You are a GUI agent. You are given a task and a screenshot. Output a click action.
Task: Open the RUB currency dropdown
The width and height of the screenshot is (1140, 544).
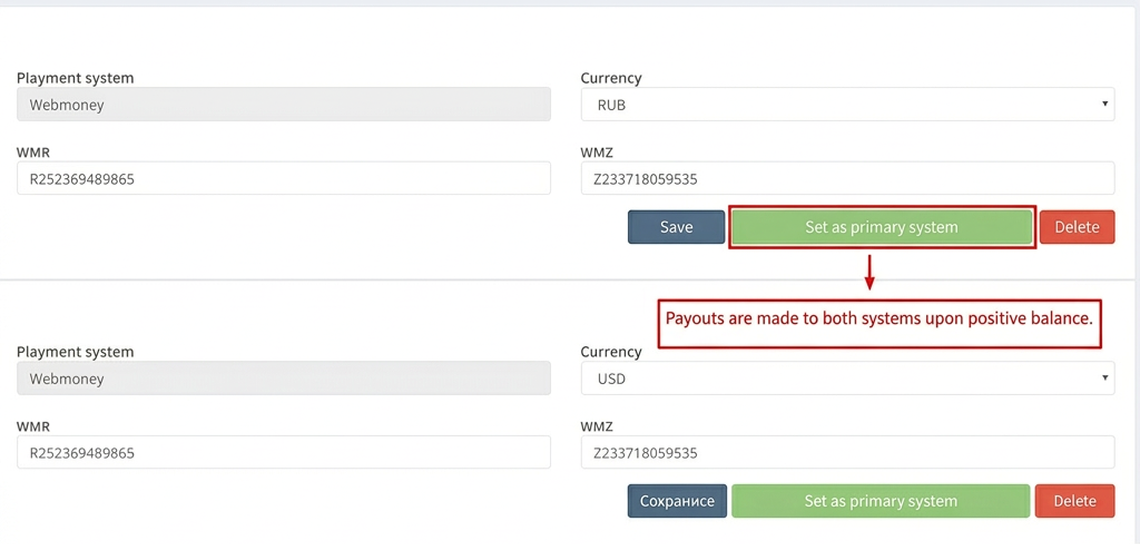(x=848, y=105)
